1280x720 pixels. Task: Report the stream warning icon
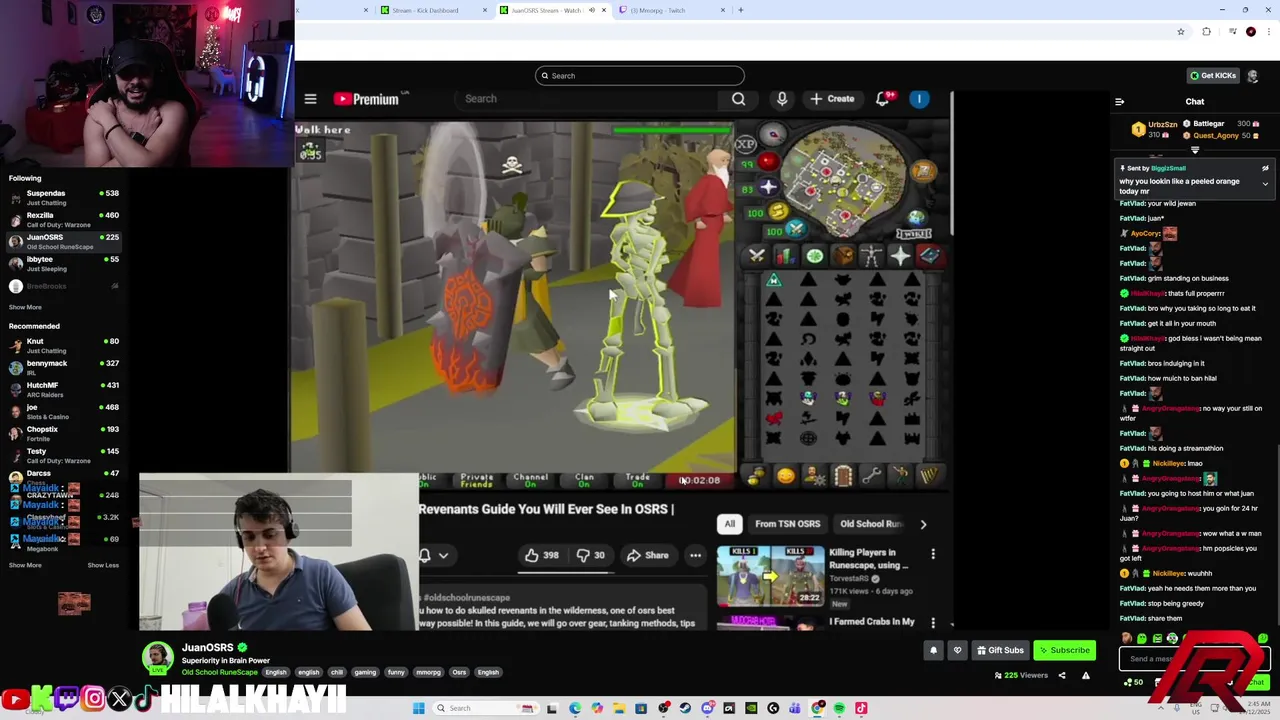tap(1085, 675)
